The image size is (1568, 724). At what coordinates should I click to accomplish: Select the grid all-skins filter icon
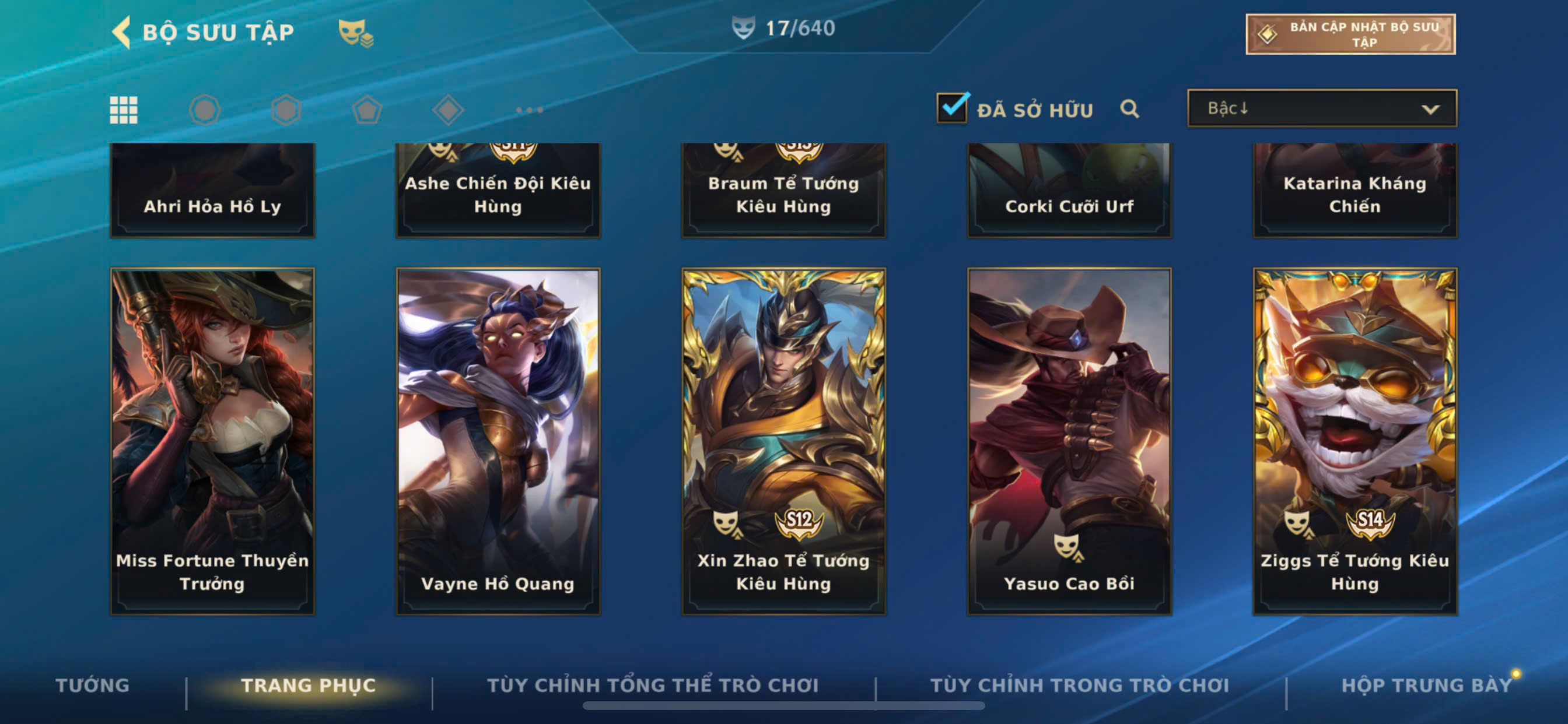(124, 110)
